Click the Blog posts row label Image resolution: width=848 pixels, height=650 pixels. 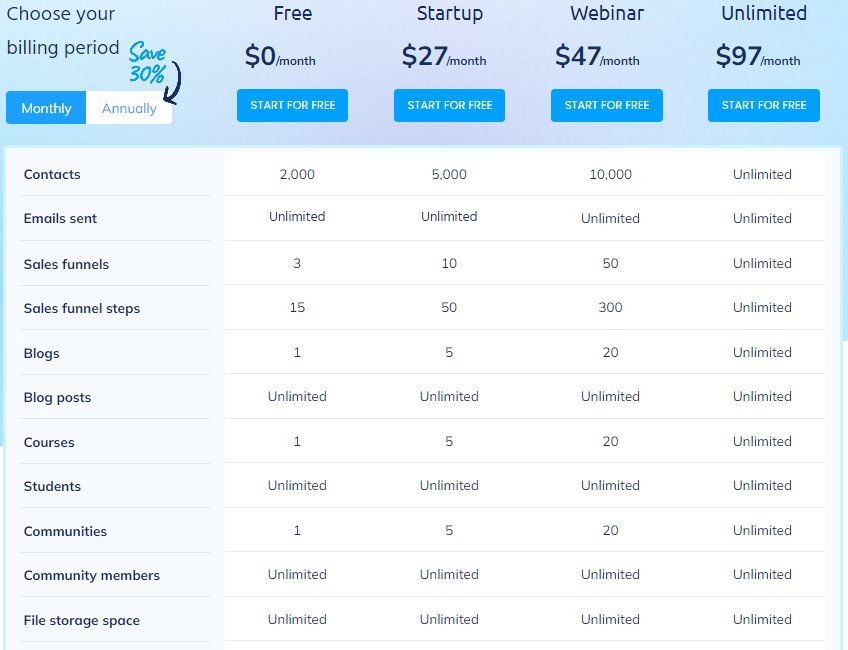click(57, 398)
